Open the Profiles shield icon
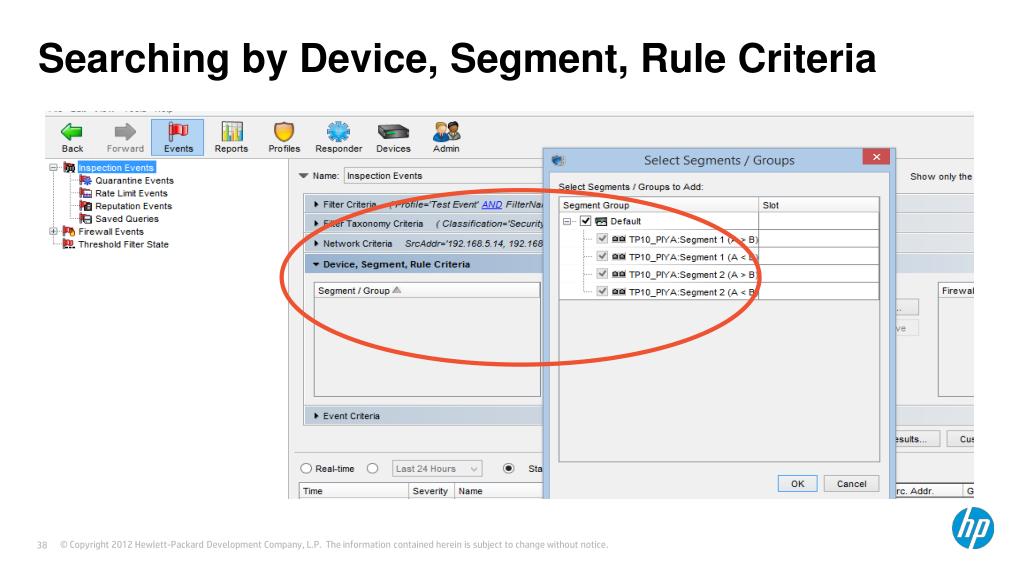The image size is (1024, 576). pyautogui.click(x=284, y=131)
